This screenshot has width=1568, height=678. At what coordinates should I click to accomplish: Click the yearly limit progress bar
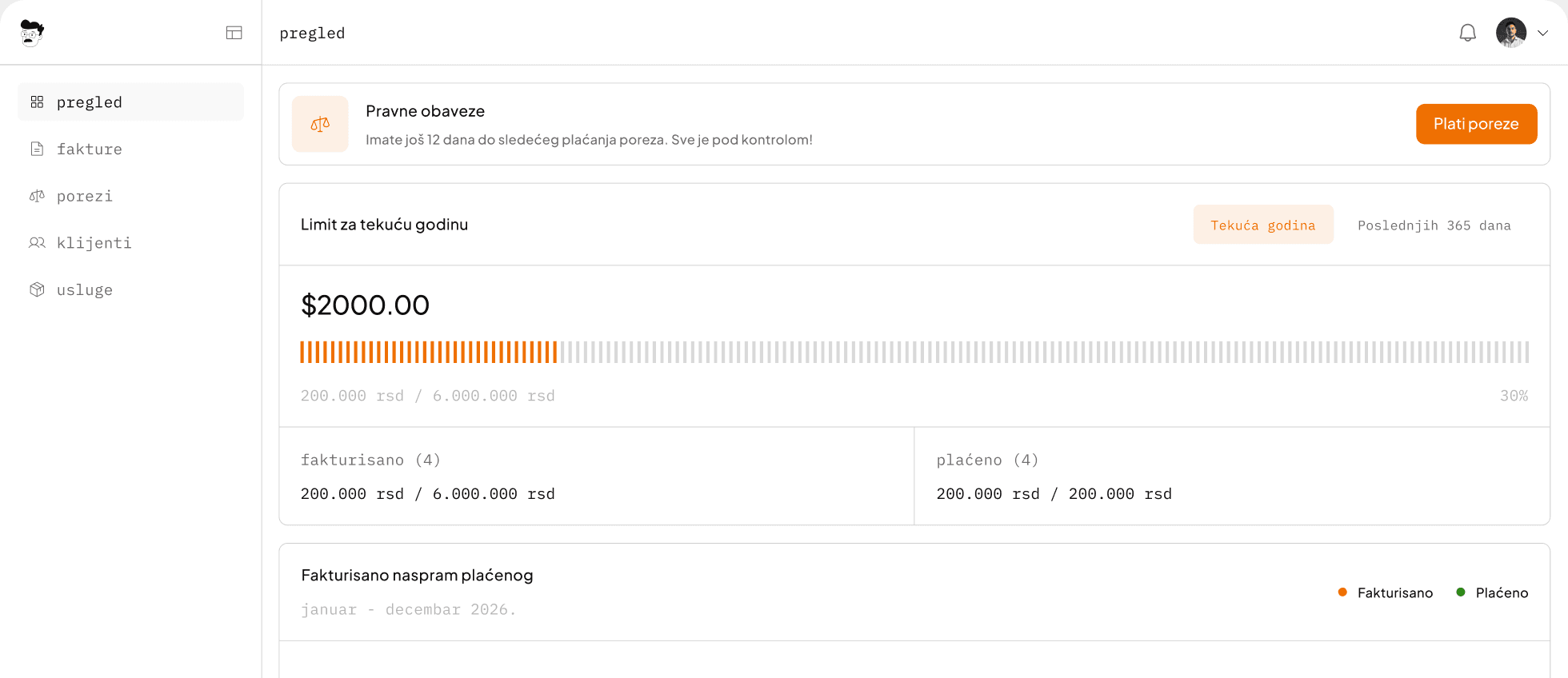914,352
